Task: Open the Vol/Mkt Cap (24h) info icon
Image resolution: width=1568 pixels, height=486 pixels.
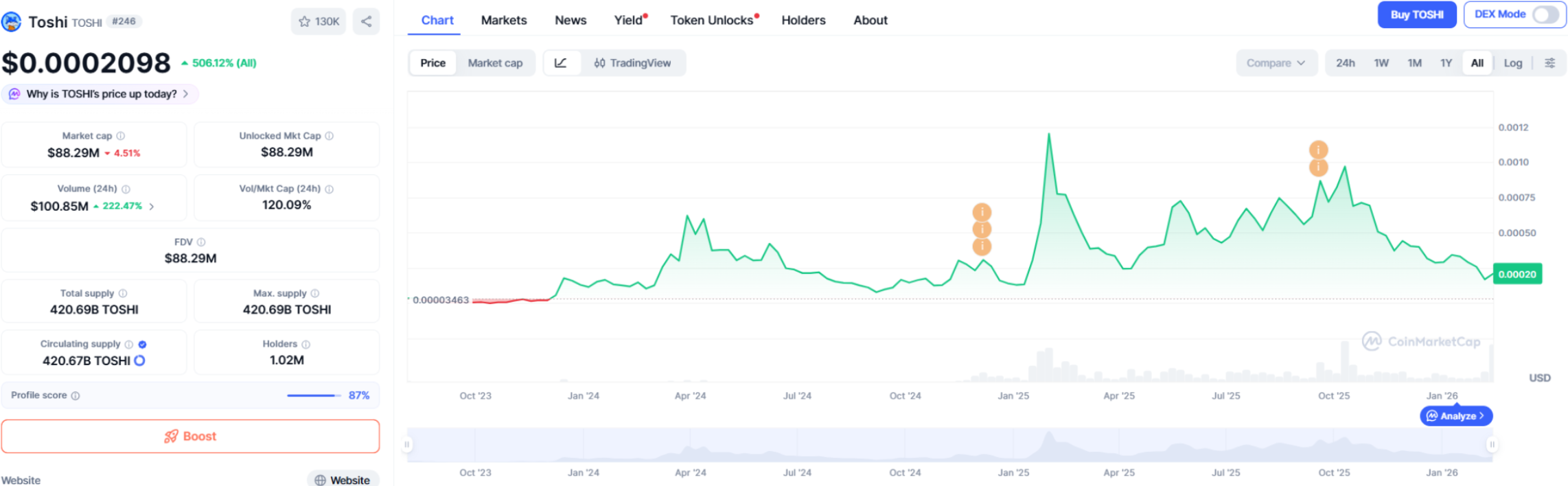Action: click(x=330, y=189)
